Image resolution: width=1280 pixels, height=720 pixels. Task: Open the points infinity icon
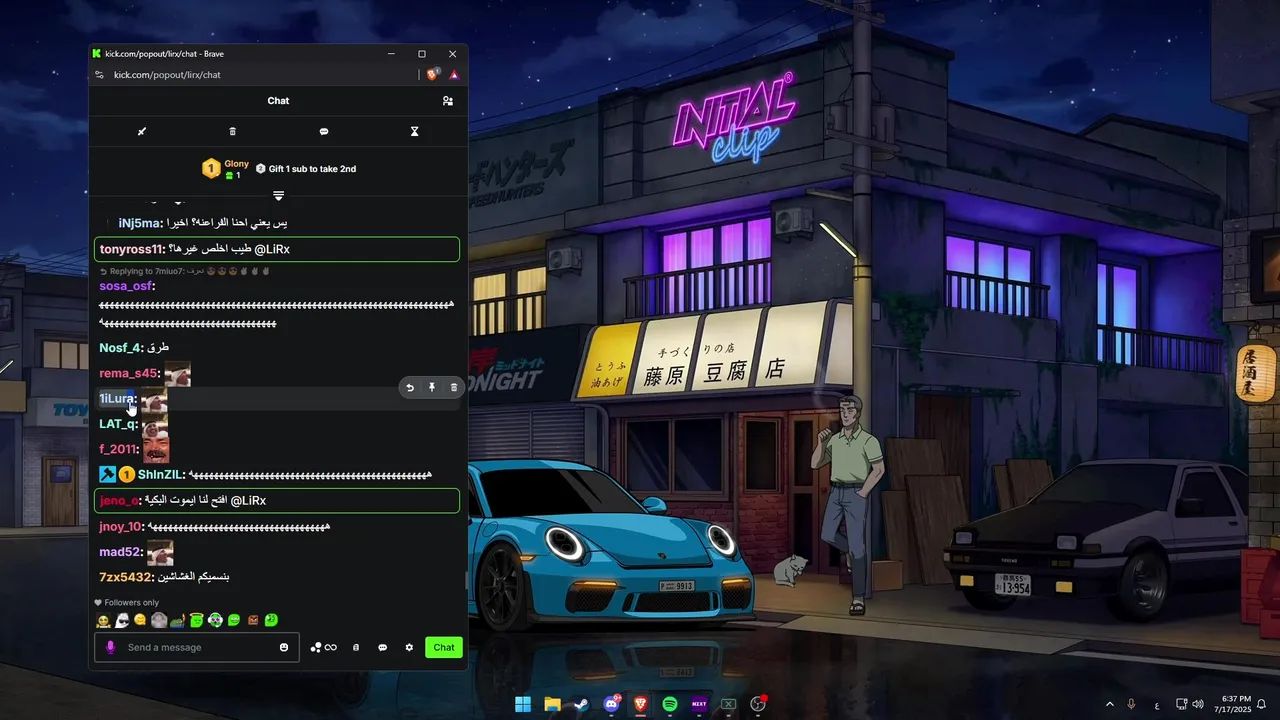(323, 647)
